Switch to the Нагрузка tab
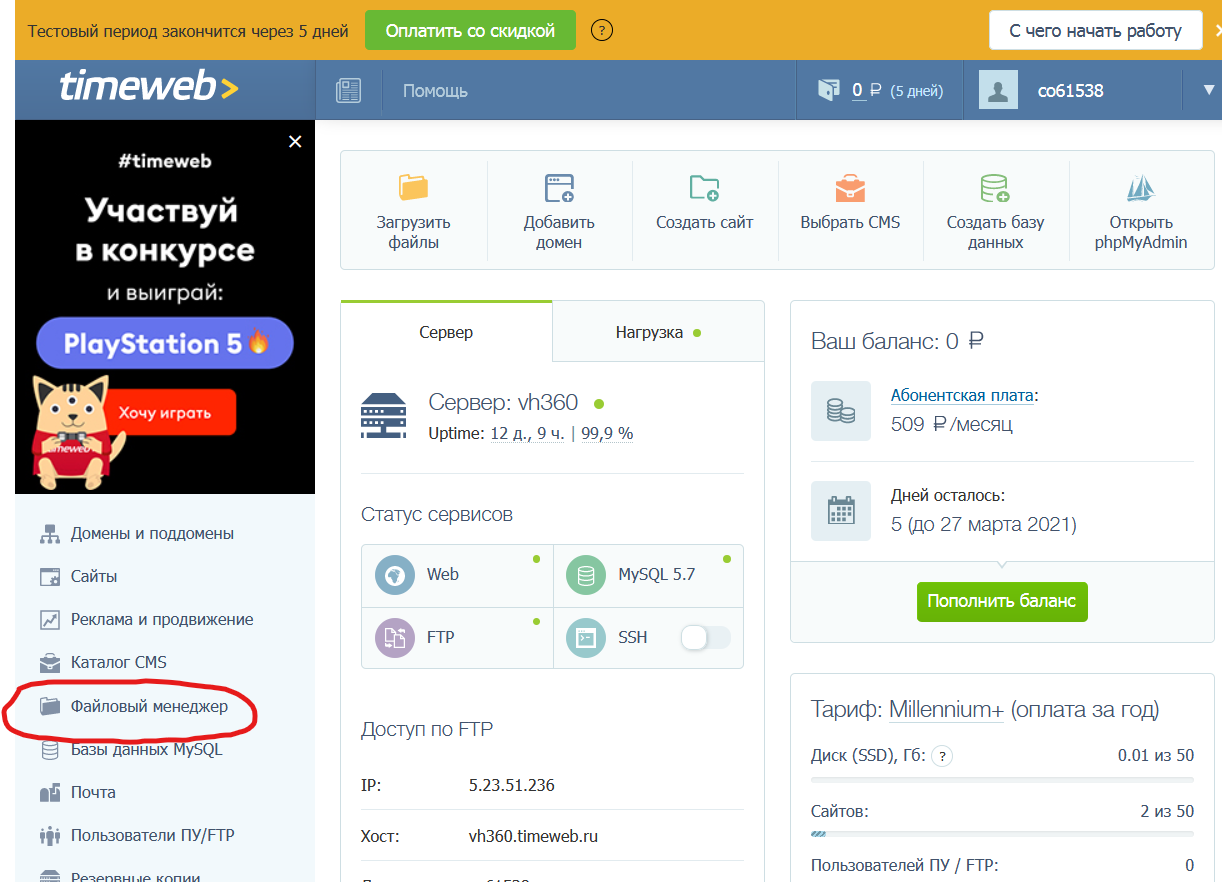The height and width of the screenshot is (882, 1222). tap(658, 332)
